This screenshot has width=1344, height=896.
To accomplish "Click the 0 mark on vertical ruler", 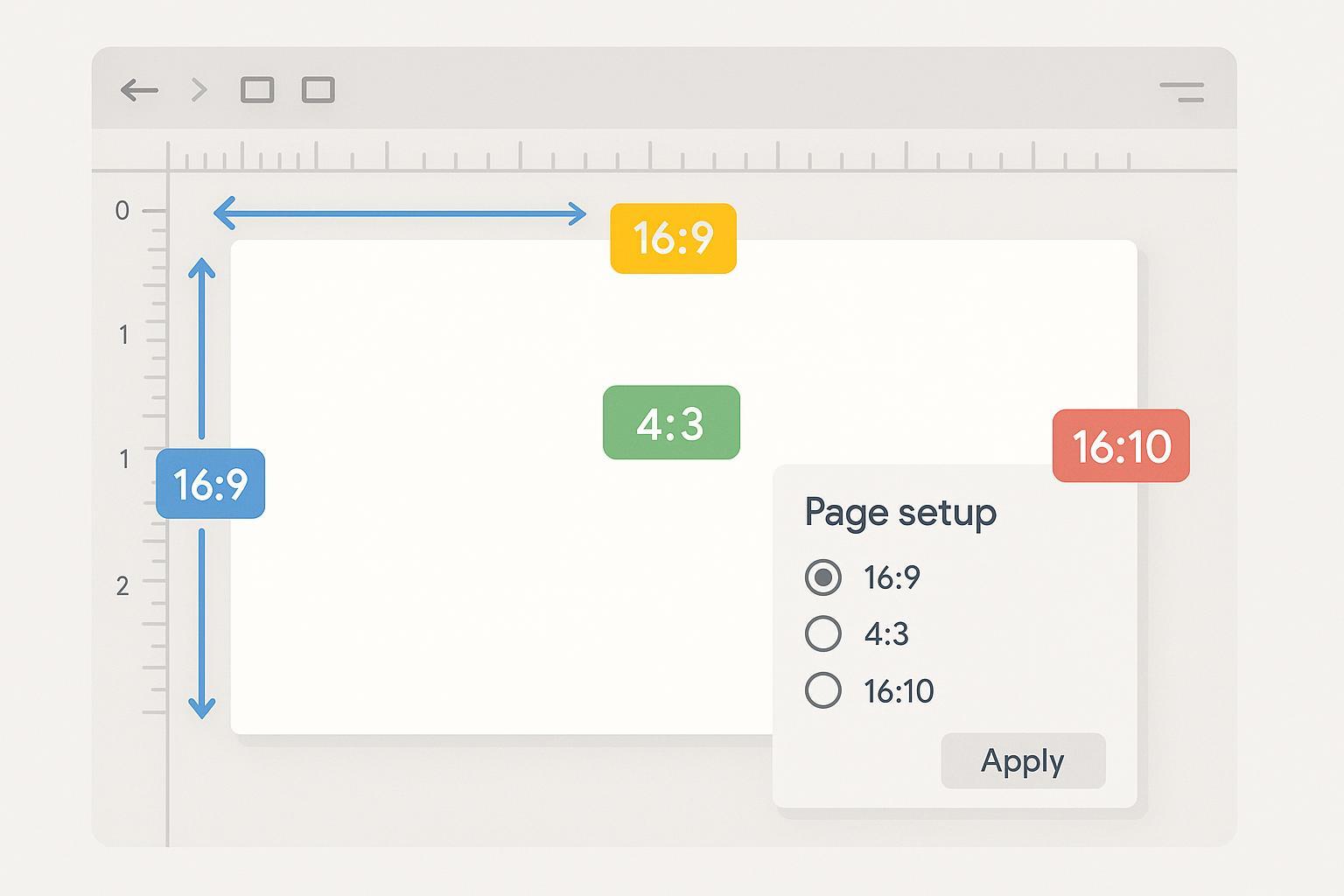I will (122, 211).
